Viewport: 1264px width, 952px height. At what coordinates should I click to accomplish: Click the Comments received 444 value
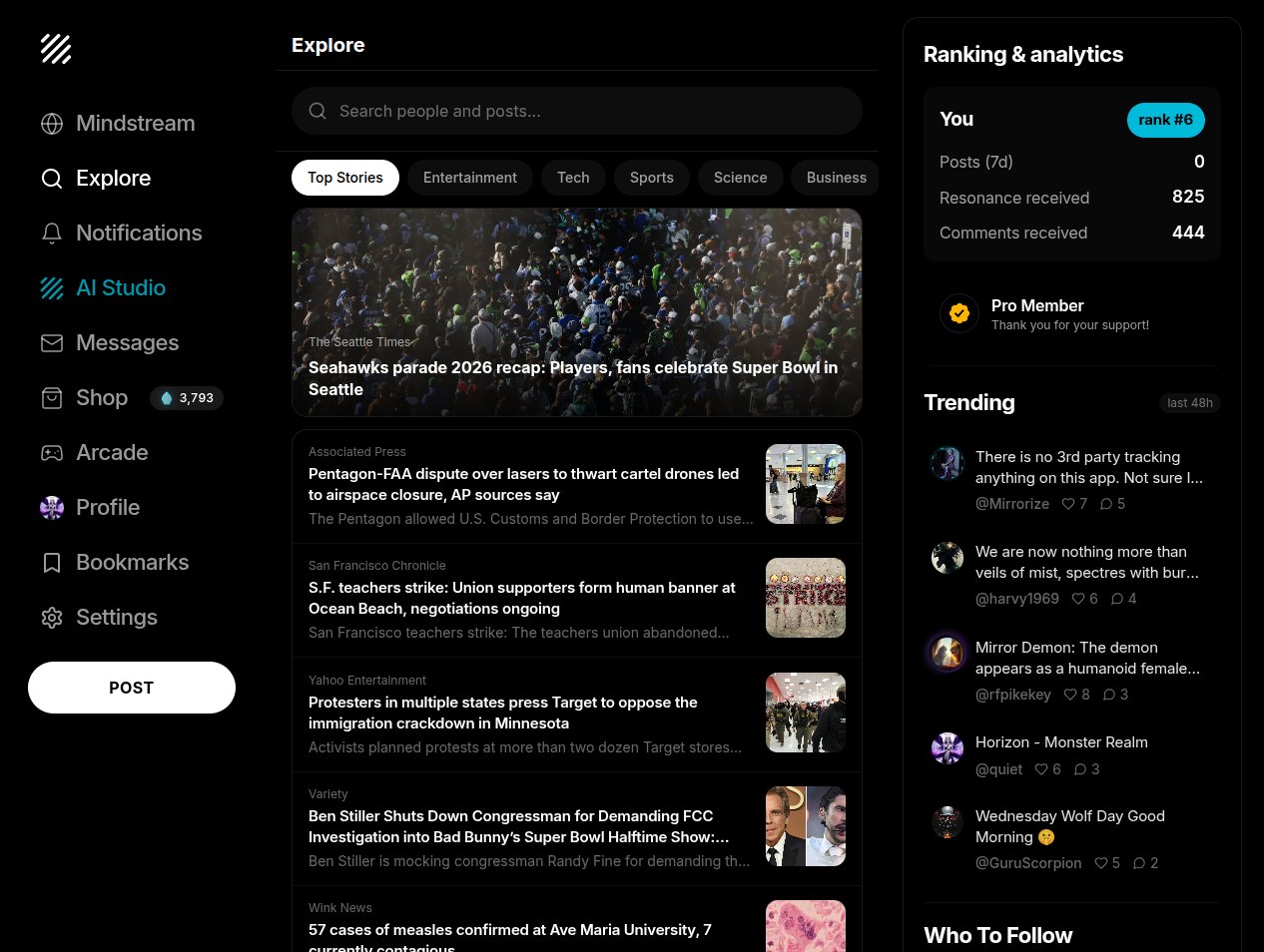1188,233
